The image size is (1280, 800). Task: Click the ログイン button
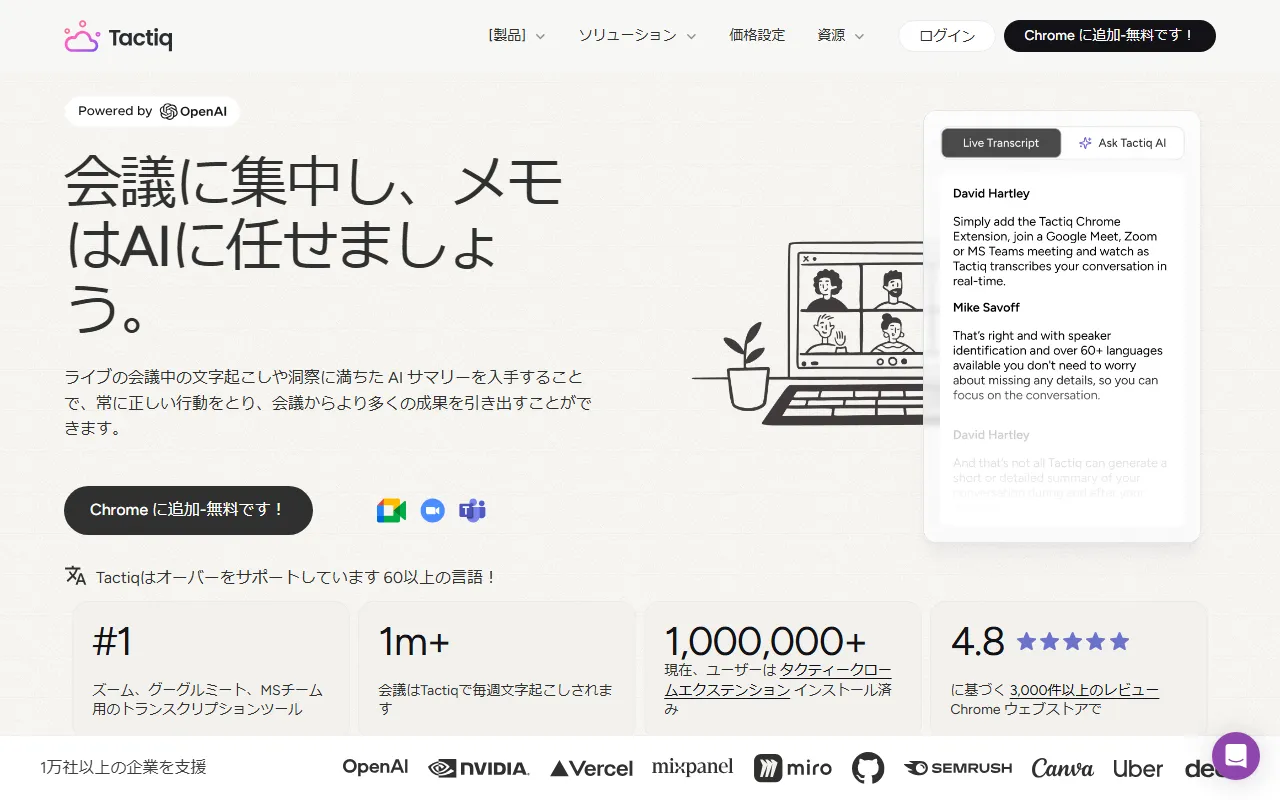(x=945, y=35)
